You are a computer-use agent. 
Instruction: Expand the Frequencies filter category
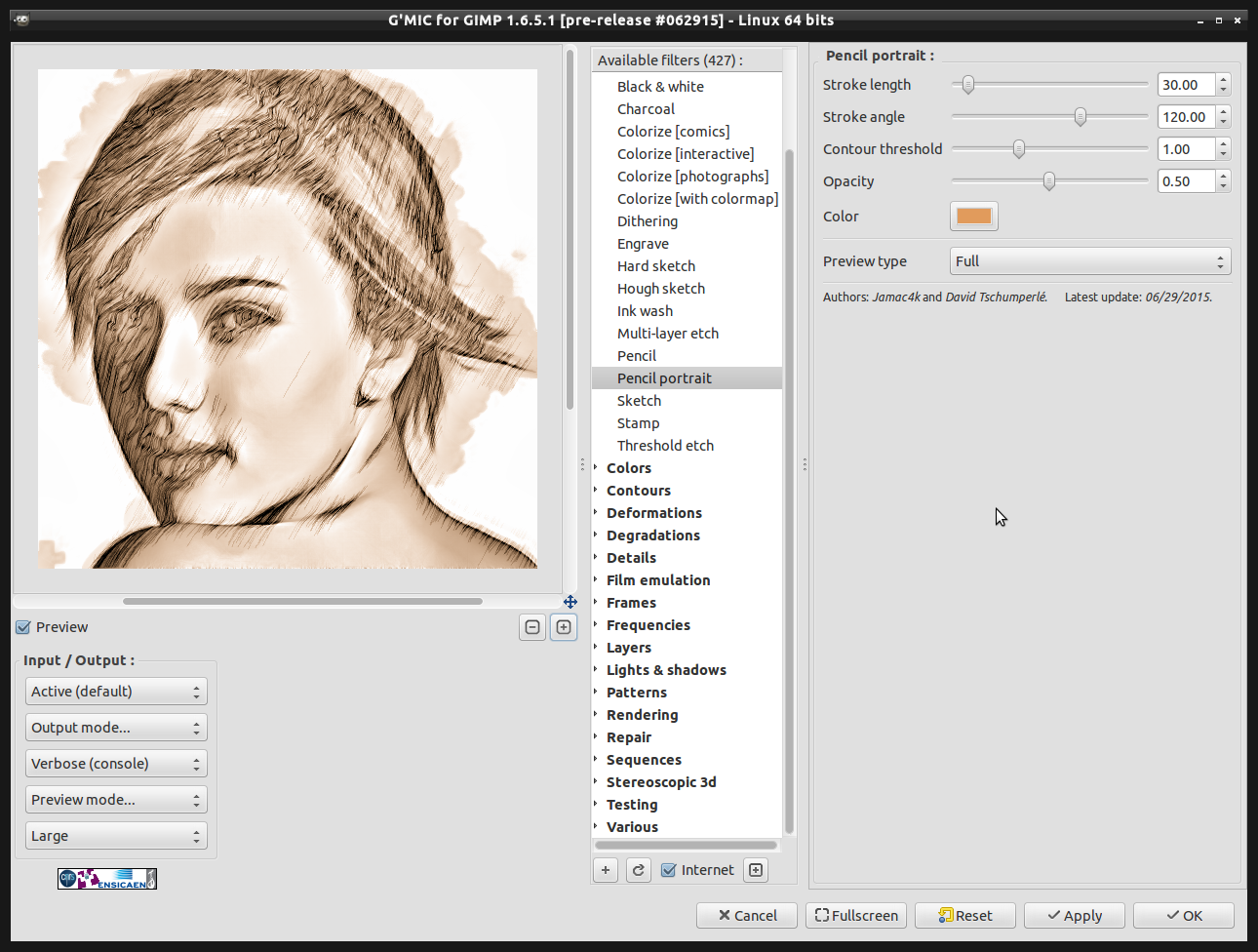[x=596, y=625]
